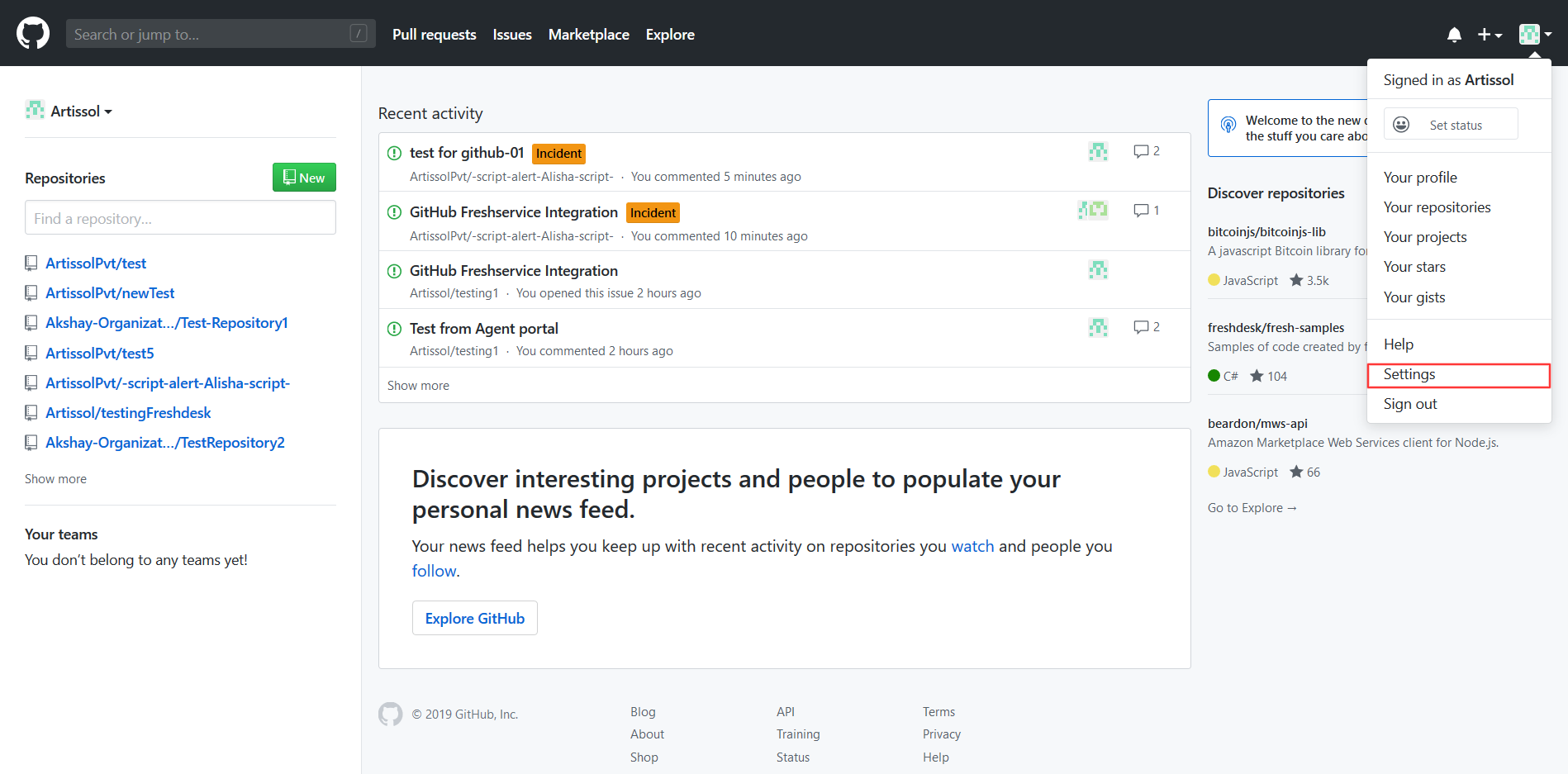Open the Terms footer link

coord(938,712)
